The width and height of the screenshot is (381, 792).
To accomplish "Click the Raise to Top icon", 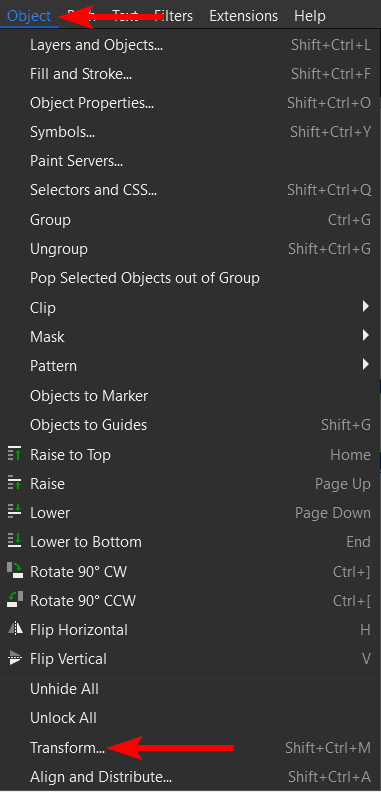I will tap(14, 454).
